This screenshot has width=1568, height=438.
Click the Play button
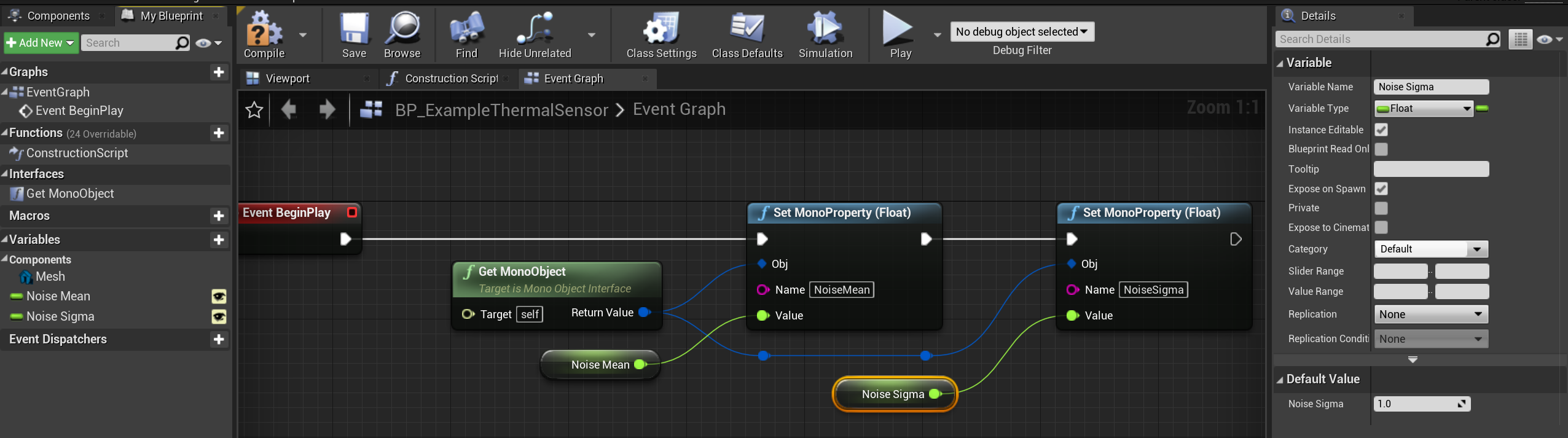click(x=900, y=35)
